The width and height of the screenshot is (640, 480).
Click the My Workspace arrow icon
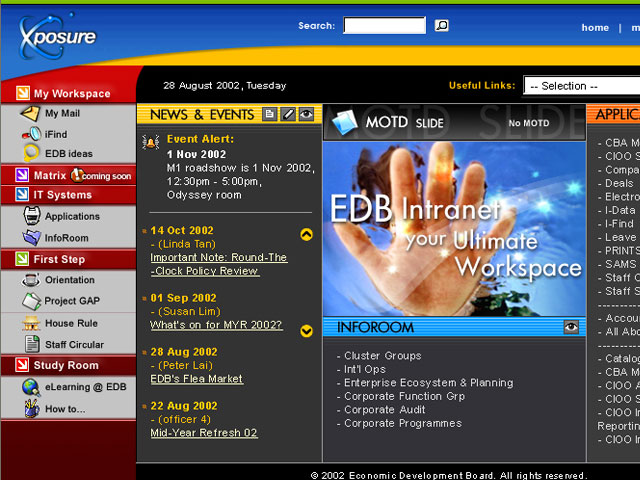point(22,93)
